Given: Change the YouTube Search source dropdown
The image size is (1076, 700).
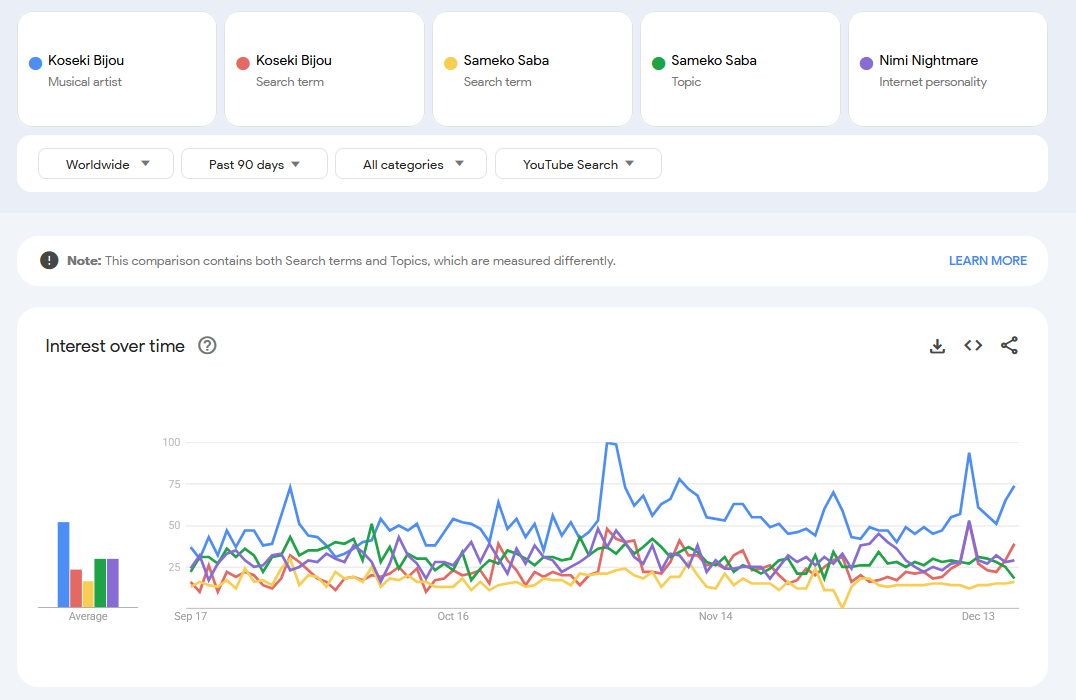Looking at the screenshot, I should (578, 164).
